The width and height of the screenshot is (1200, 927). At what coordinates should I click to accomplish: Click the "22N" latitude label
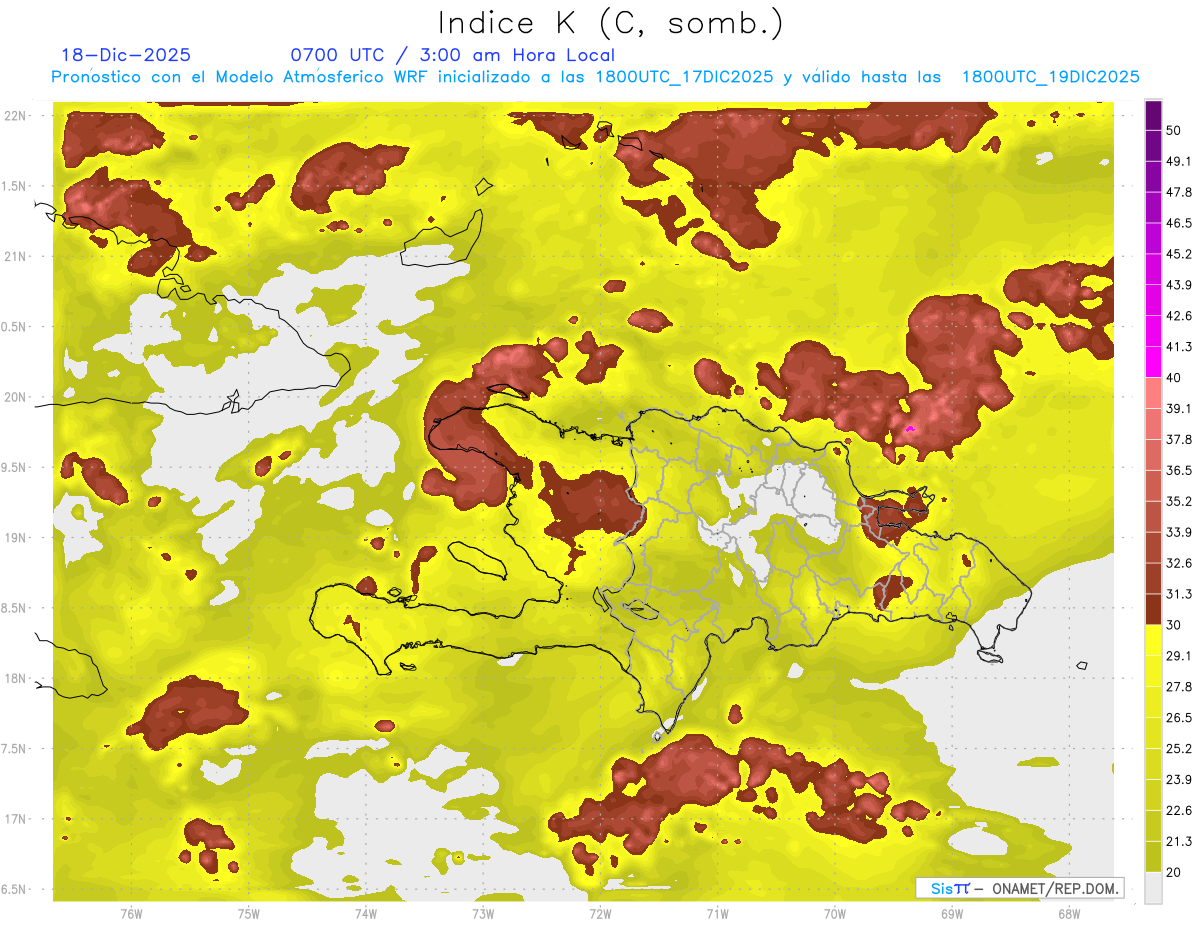(x=15, y=115)
